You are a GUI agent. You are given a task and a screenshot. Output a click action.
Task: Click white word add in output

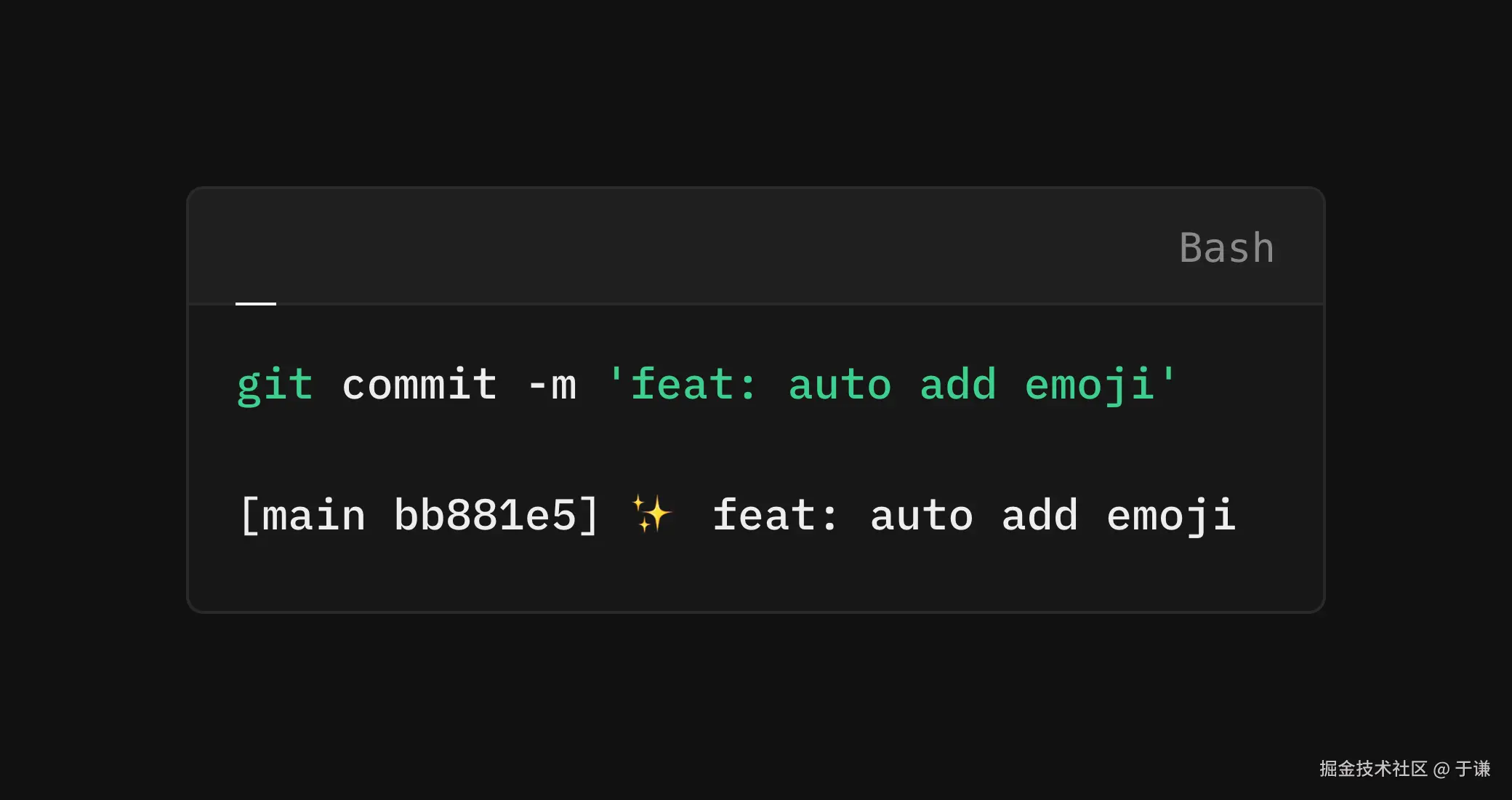[x=1039, y=516]
